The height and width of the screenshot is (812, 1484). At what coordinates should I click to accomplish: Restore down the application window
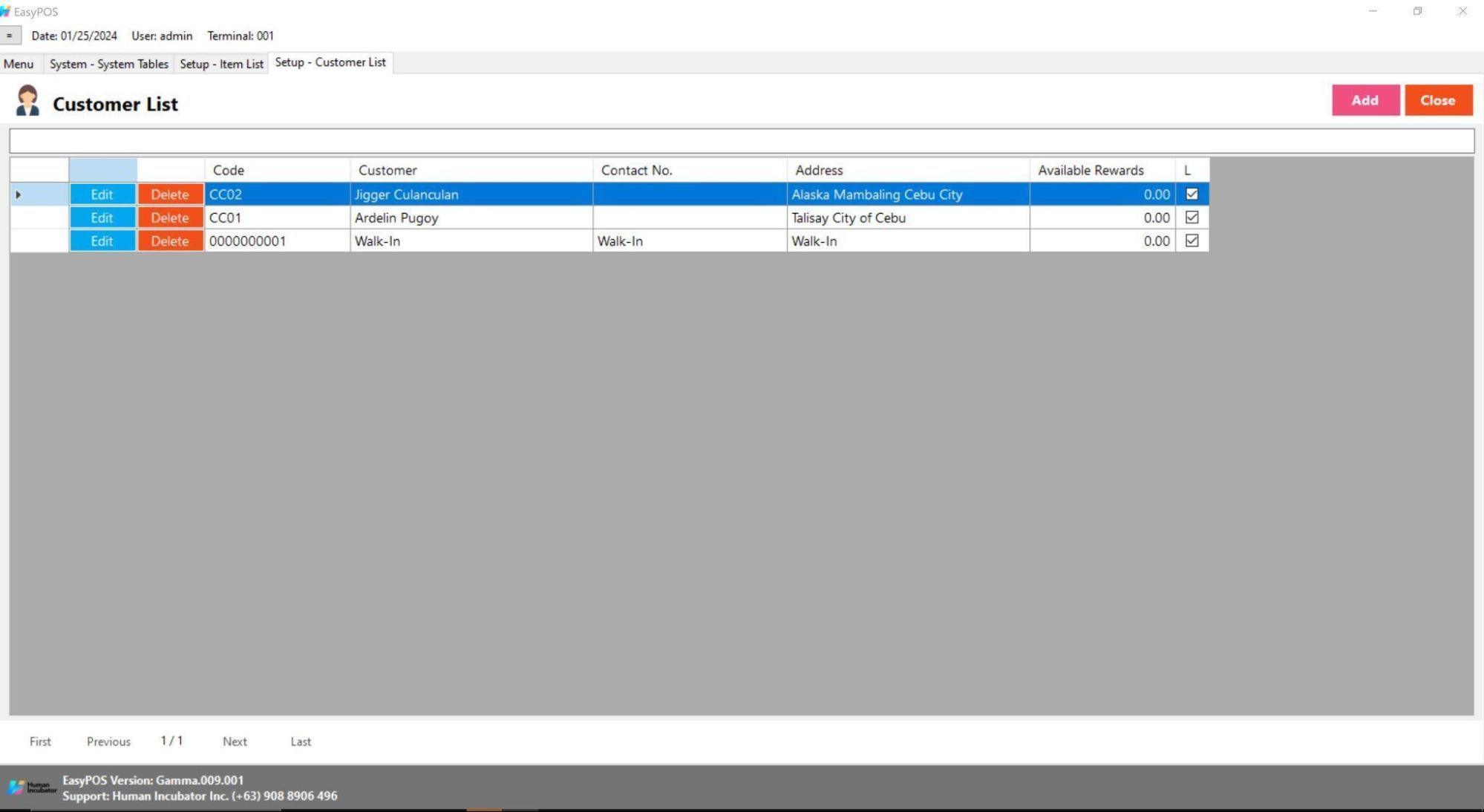click(1417, 11)
